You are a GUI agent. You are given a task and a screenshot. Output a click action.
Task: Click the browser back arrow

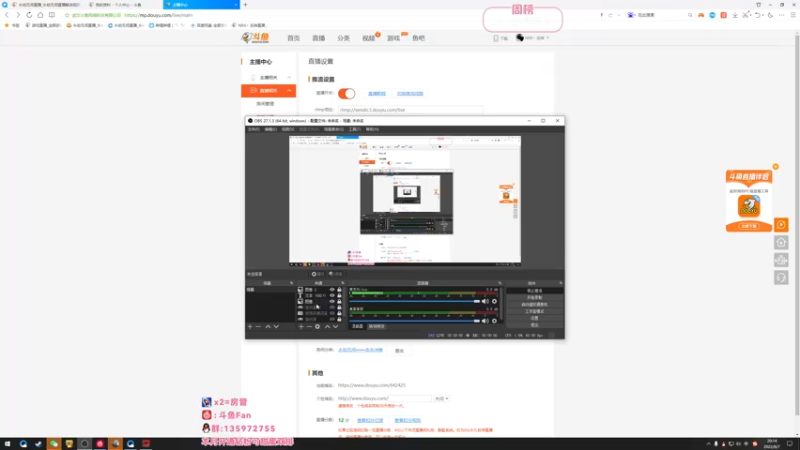[7, 15]
